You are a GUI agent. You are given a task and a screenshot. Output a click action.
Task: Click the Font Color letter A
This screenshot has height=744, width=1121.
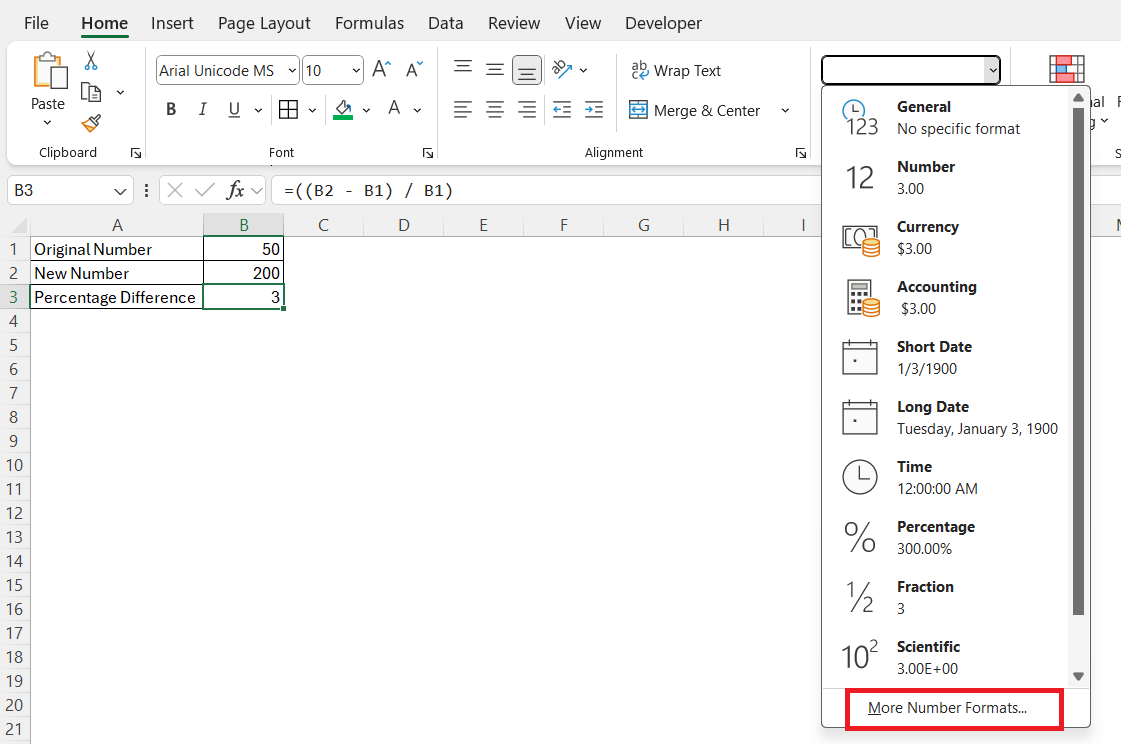click(394, 109)
